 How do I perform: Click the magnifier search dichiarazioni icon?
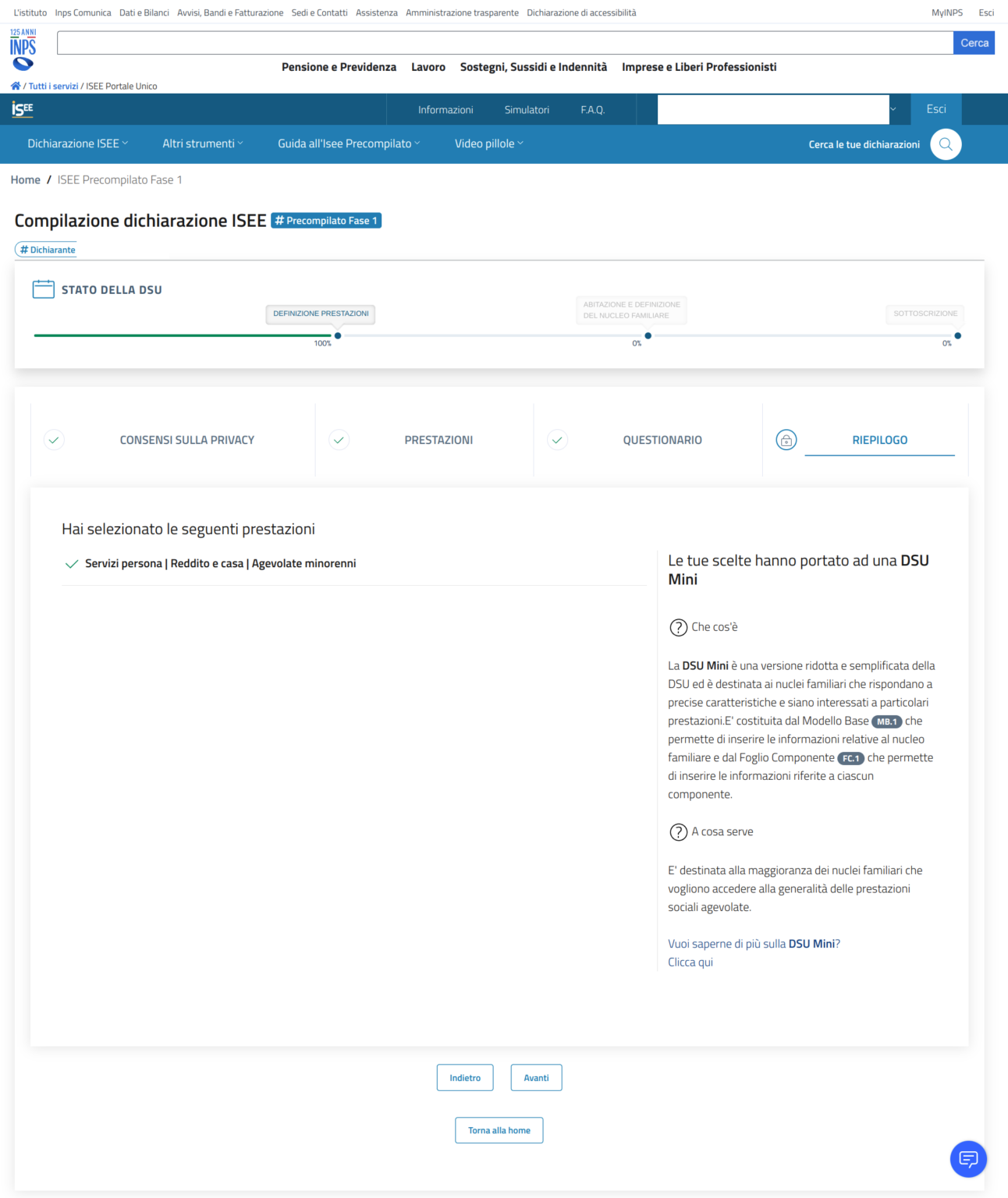946,144
